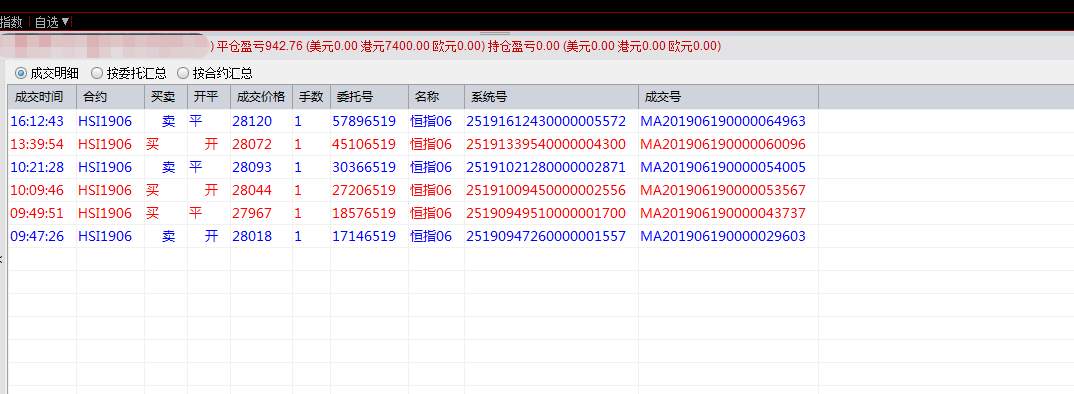
Task: Click the 系统号 column header
Action: (x=551, y=97)
